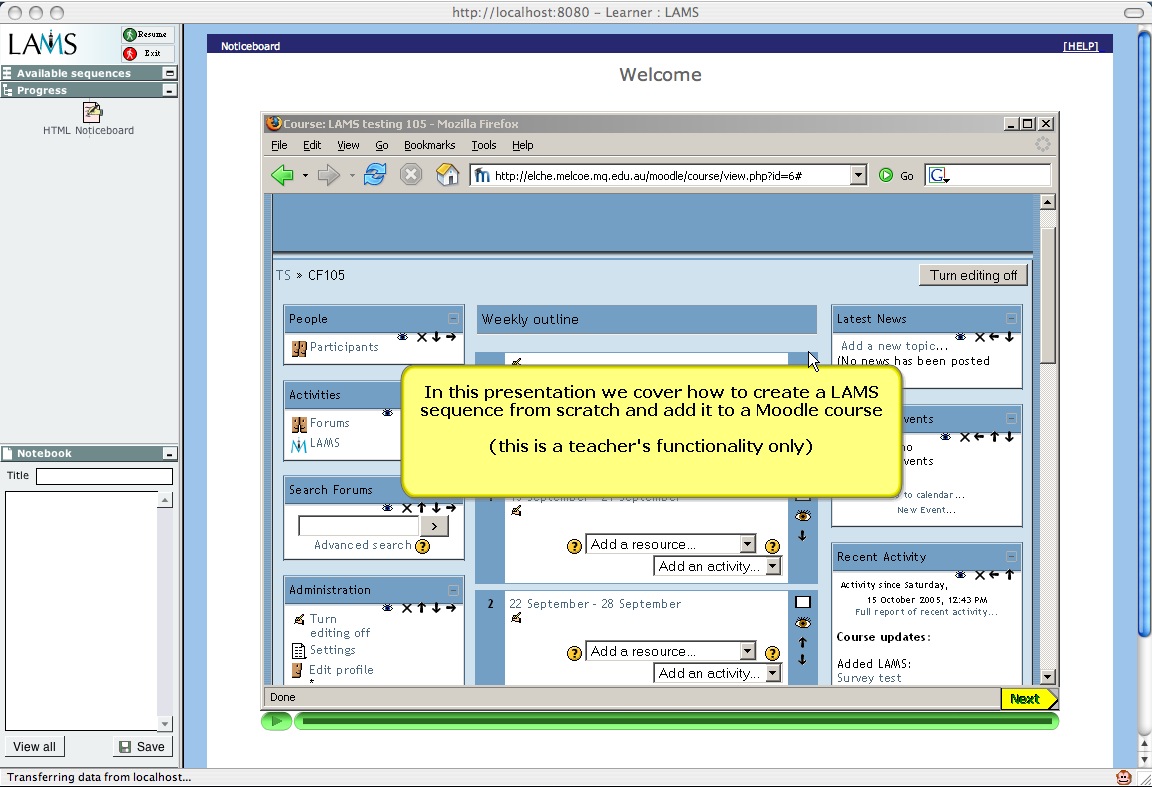Open the Tools menu
This screenshot has height=787, width=1152.
pyautogui.click(x=484, y=145)
